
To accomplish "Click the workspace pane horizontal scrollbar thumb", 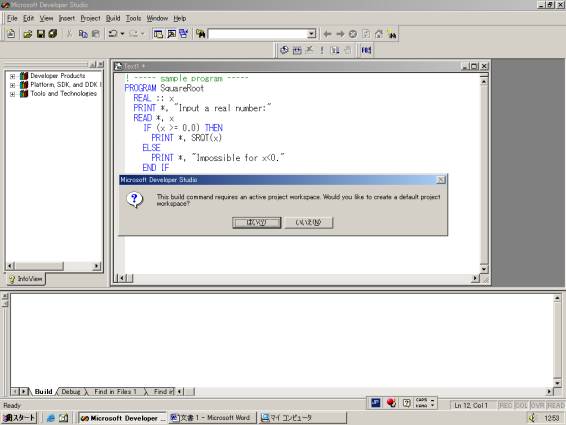I will coord(39,266).
